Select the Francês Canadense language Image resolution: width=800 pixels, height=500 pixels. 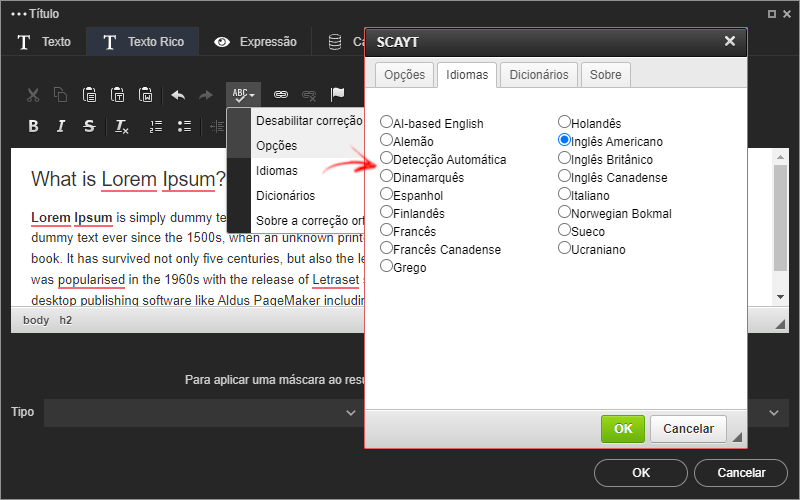click(386, 248)
